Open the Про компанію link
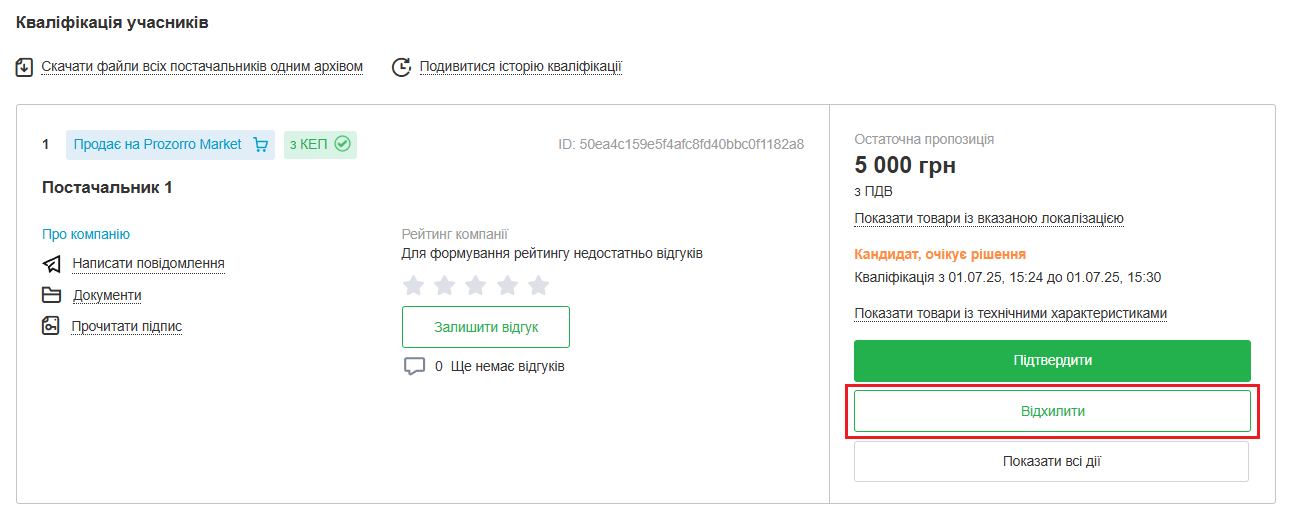 (86, 234)
